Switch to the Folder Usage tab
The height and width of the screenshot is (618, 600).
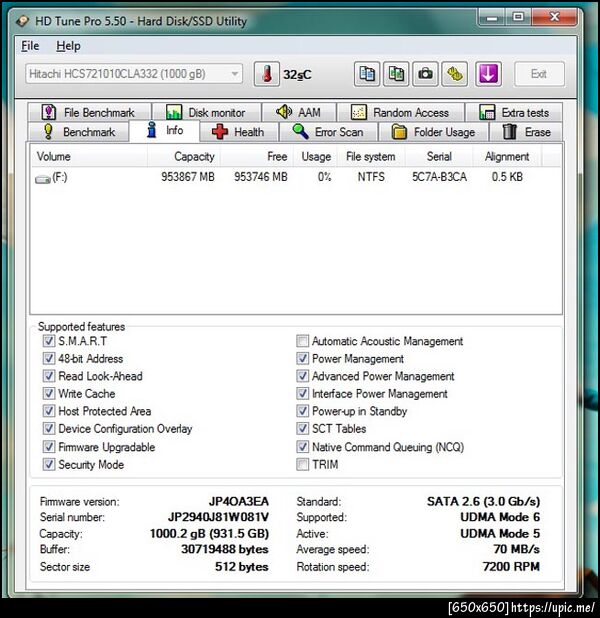click(433, 132)
